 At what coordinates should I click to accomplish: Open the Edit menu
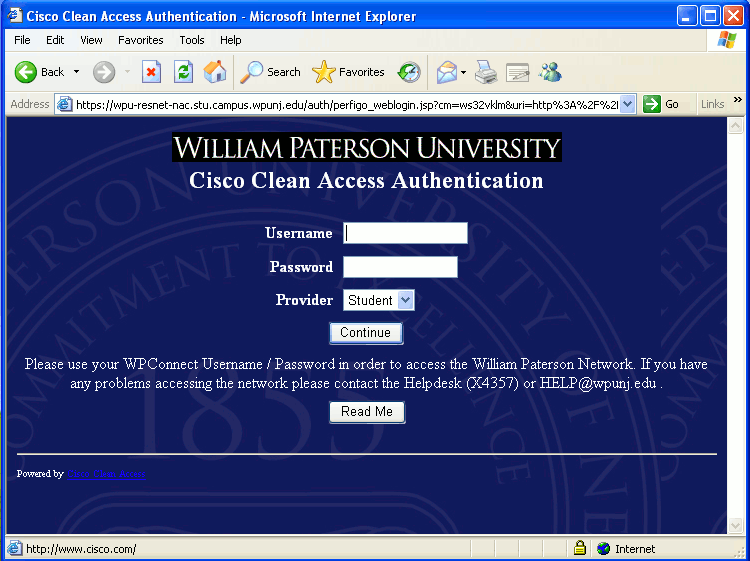pos(55,40)
